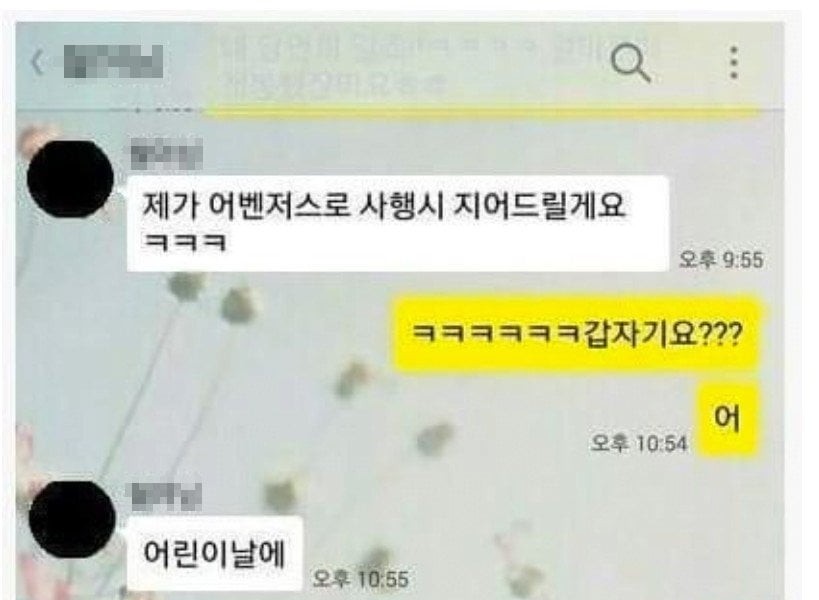
Task: Tap the yellow underline below the header banner
Action: point(481,111)
